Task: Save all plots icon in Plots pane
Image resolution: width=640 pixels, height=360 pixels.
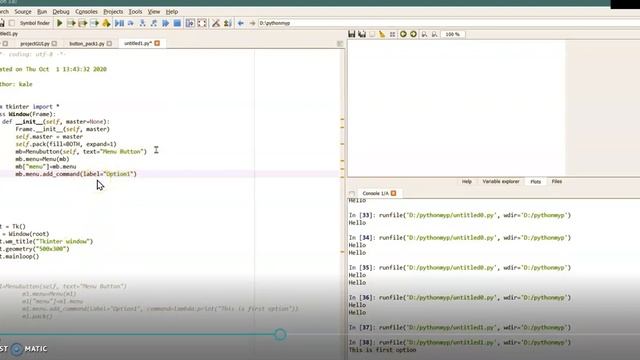Action: [x=362, y=34]
